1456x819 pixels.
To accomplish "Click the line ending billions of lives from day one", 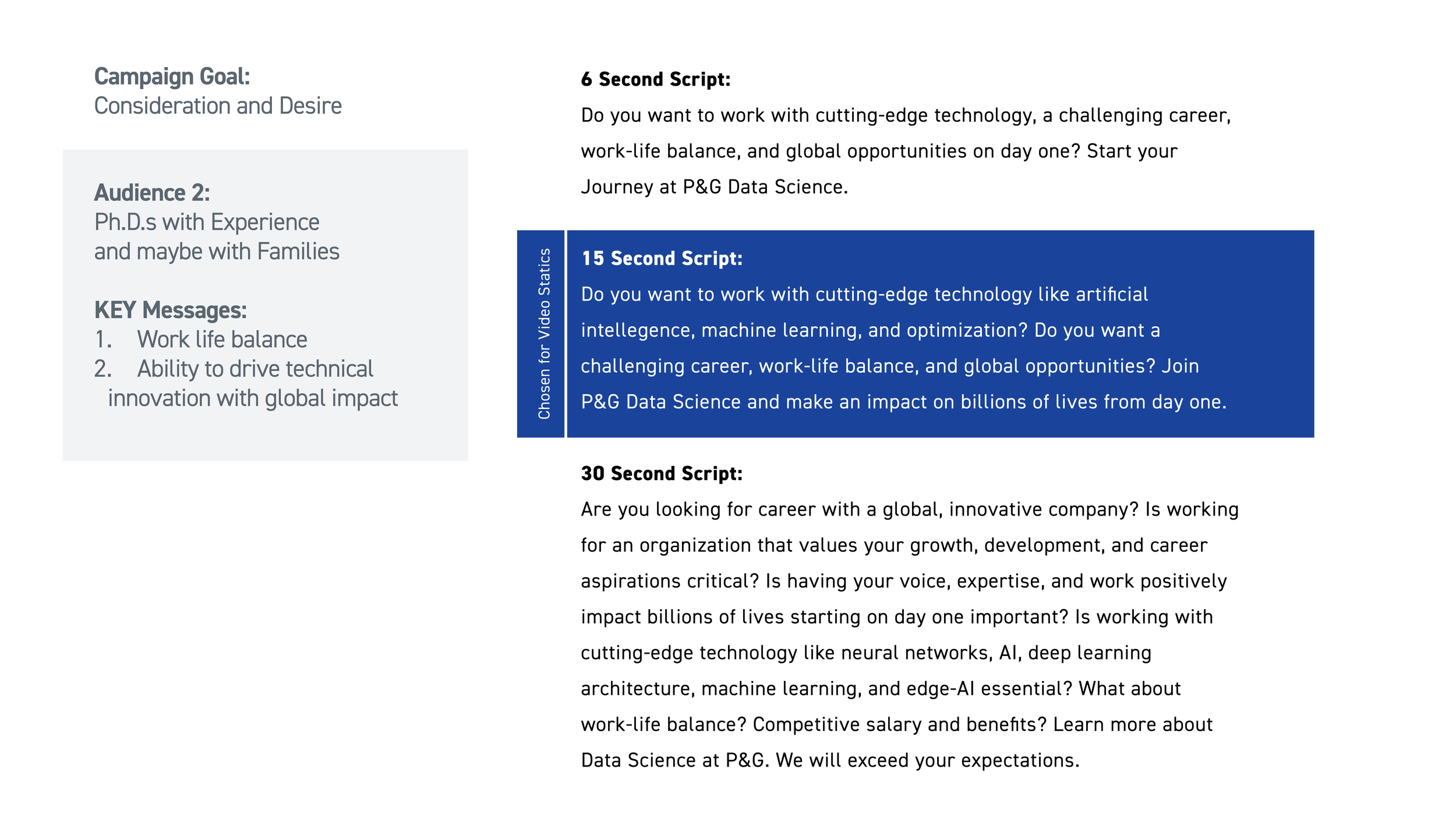I will coord(903,402).
